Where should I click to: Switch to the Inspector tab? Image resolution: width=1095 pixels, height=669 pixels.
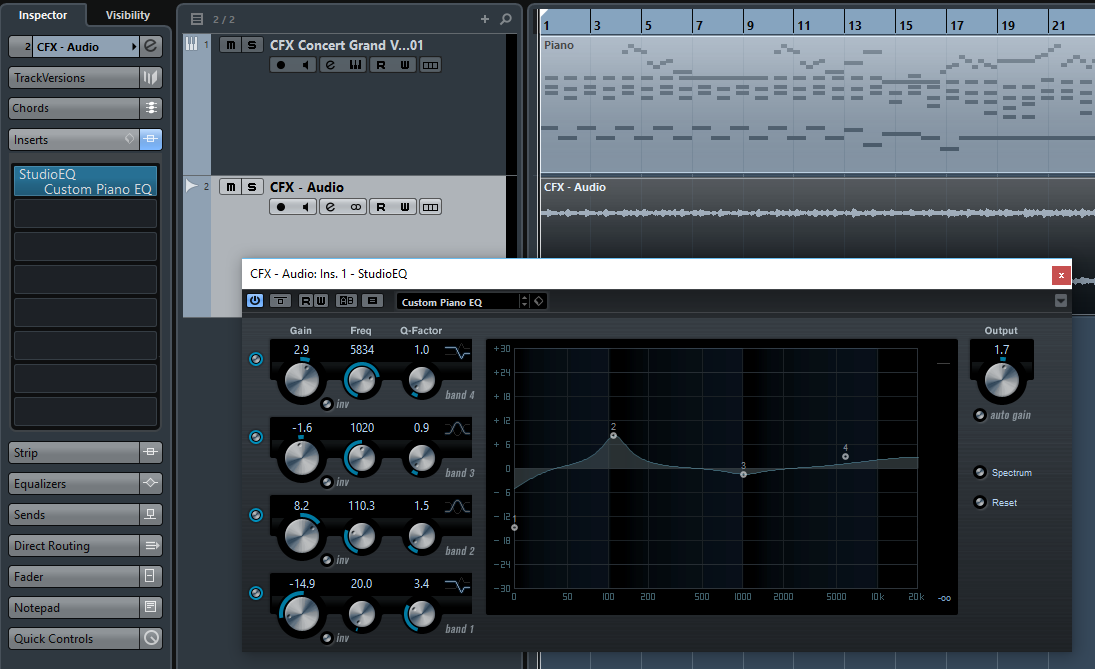click(43, 15)
